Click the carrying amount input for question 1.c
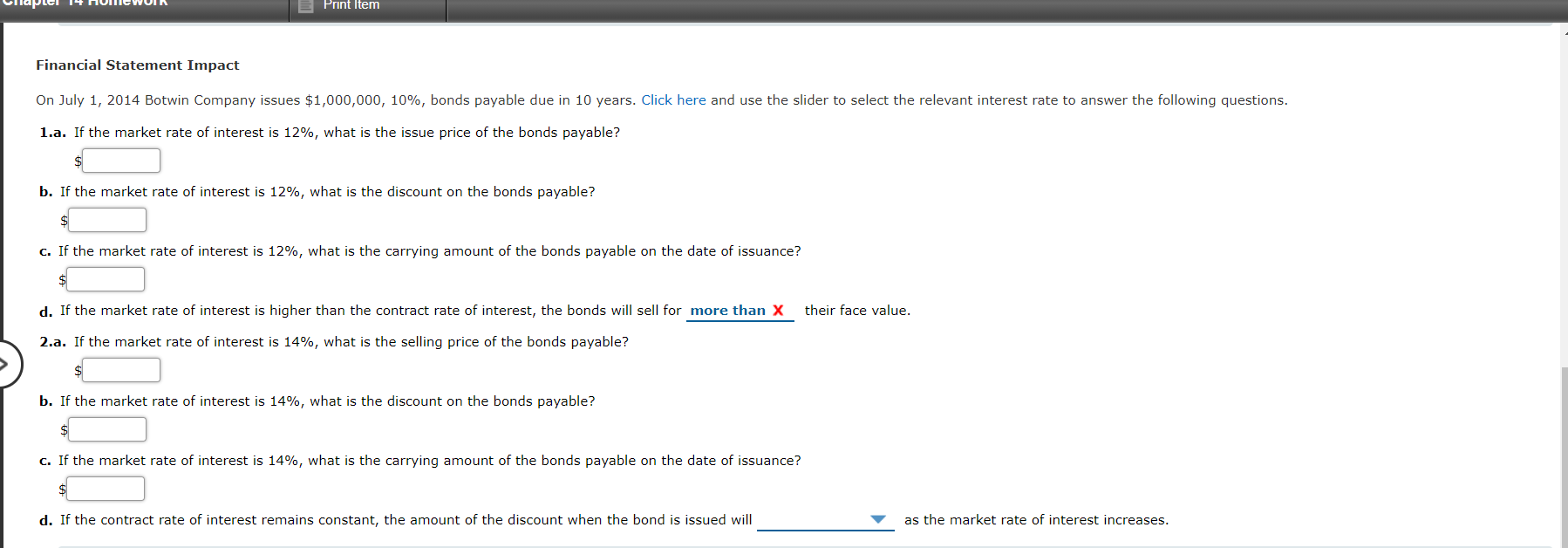Screen dimensions: 1568x548 tap(105, 279)
